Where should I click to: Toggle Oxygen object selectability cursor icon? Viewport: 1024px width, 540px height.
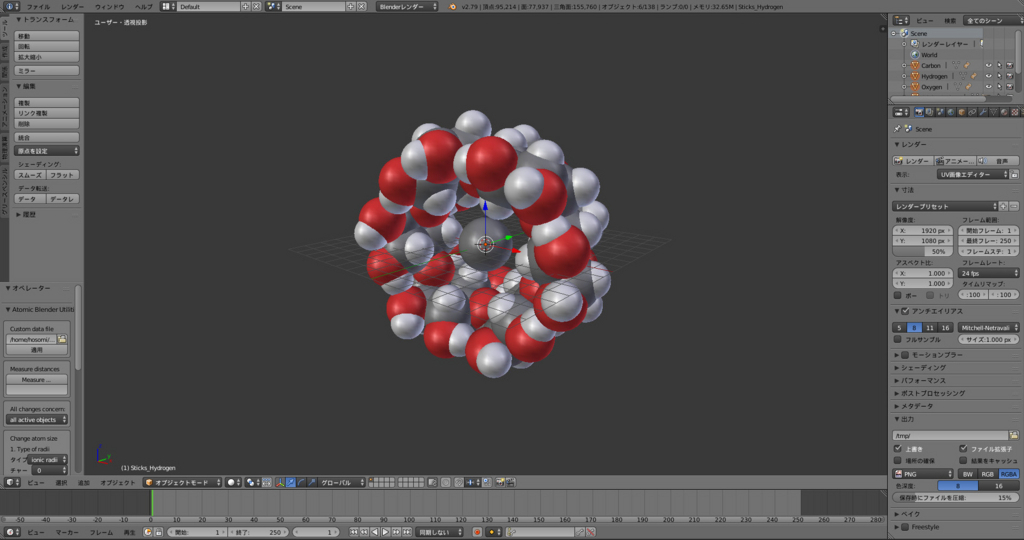tap(999, 87)
